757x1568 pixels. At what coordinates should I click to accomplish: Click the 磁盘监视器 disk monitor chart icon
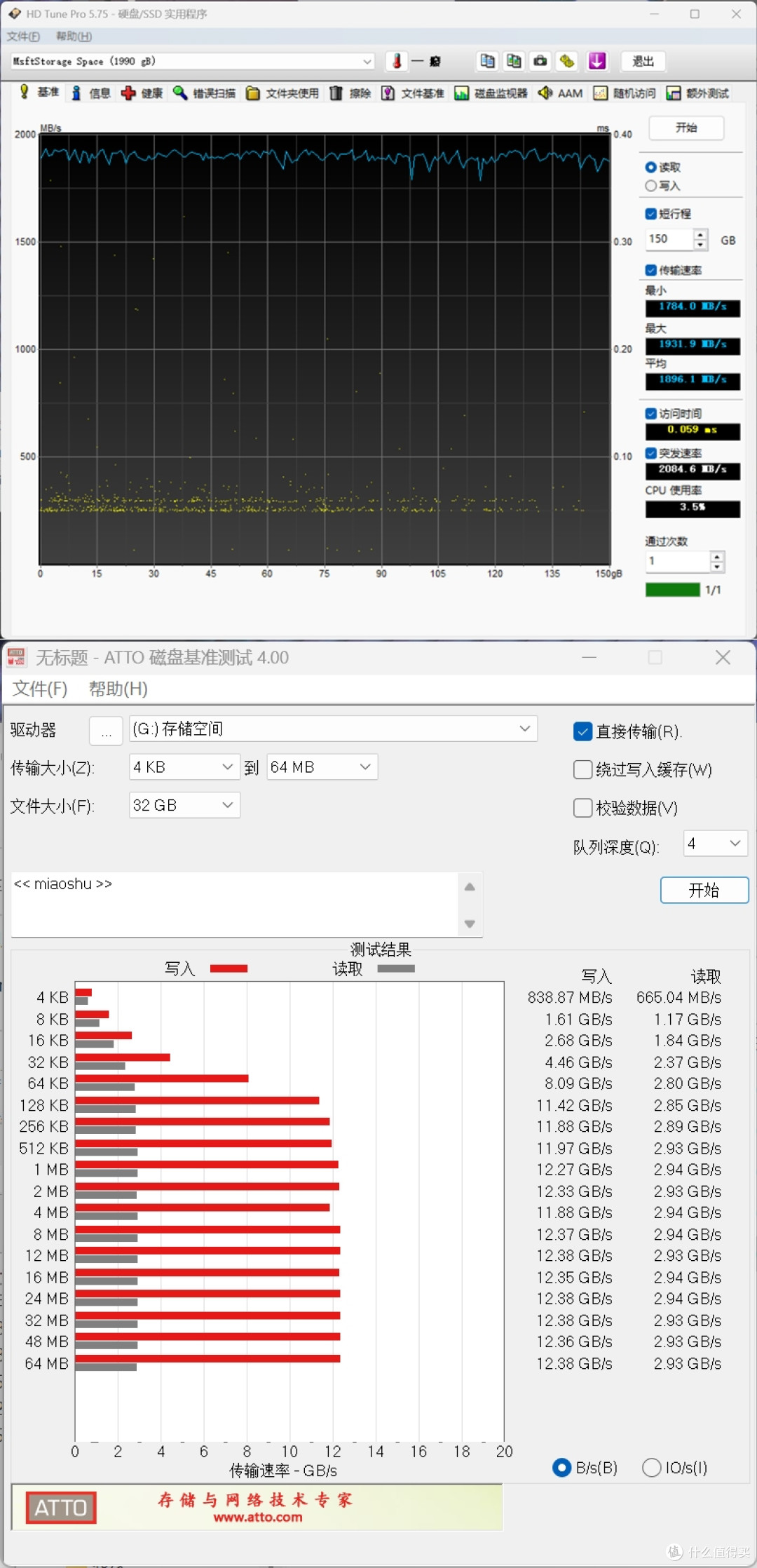click(461, 93)
